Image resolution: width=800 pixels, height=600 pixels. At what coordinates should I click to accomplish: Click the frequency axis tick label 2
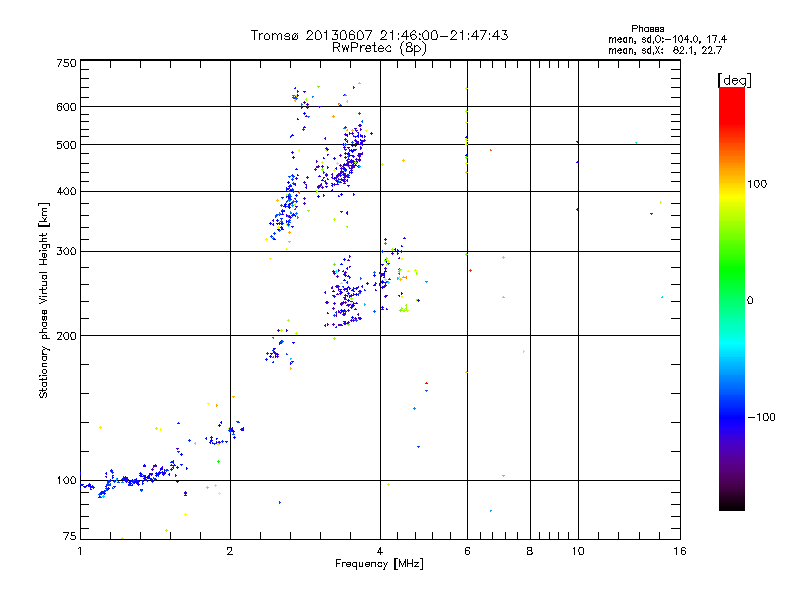[x=230, y=551]
